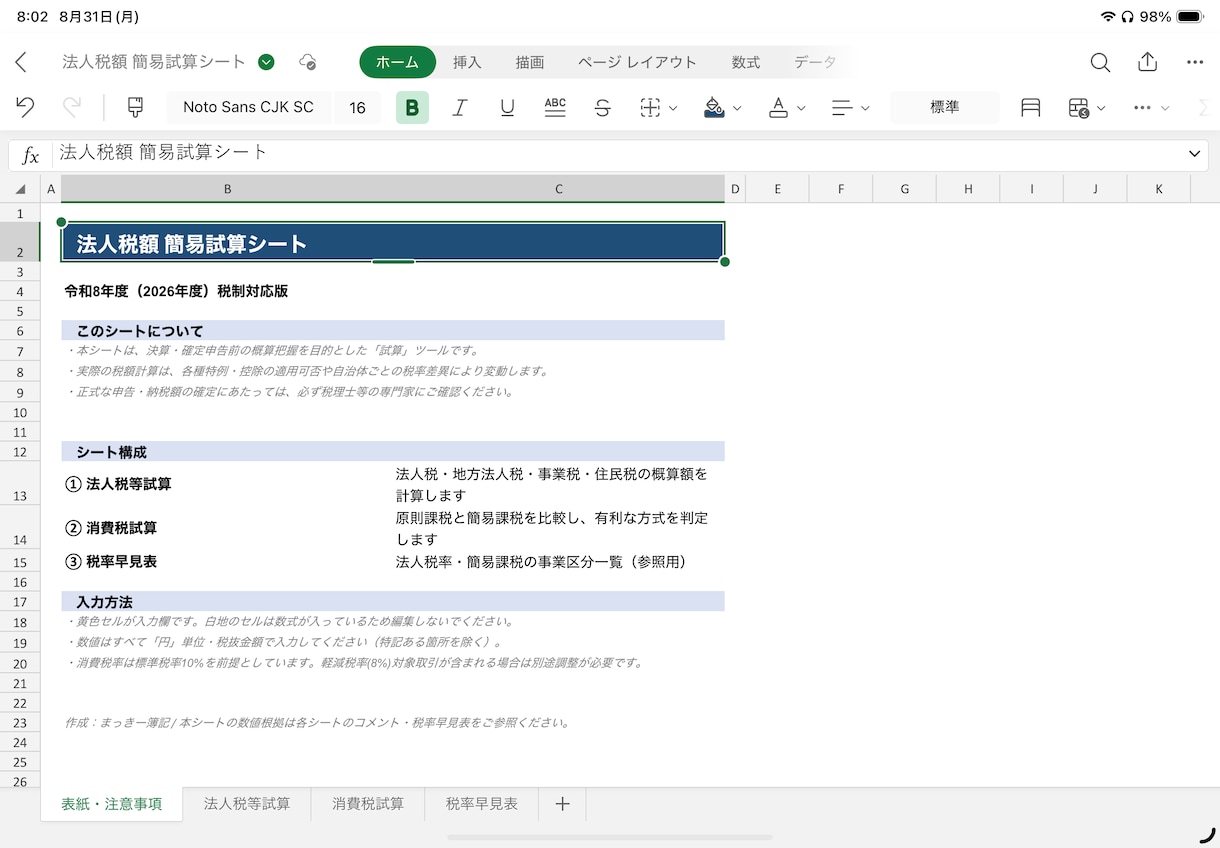Tap the workbook title 法人税額 簡易試算シート
Screen dimensions: 1220x848
point(154,62)
